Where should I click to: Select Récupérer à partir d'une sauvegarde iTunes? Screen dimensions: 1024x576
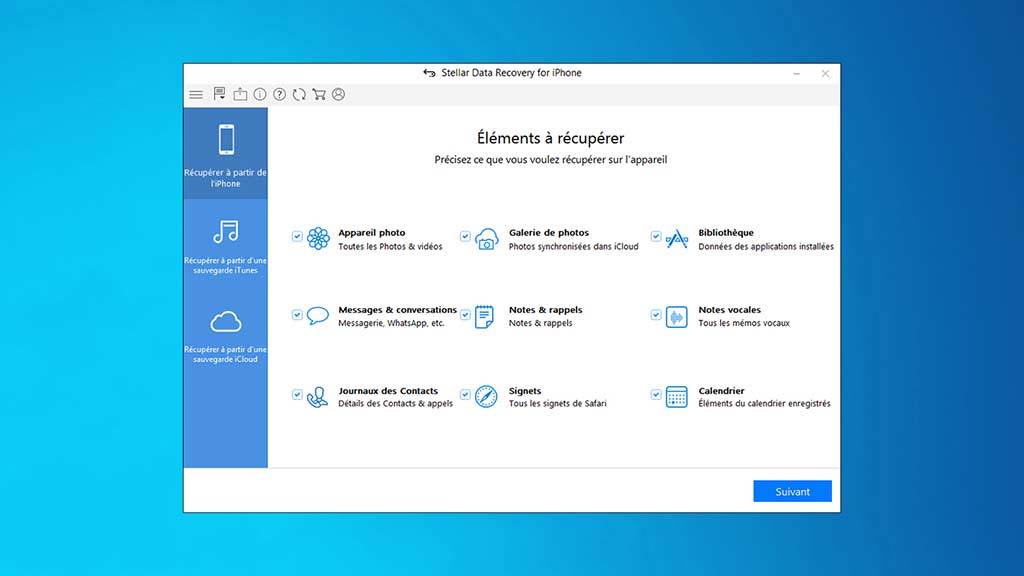click(x=226, y=245)
